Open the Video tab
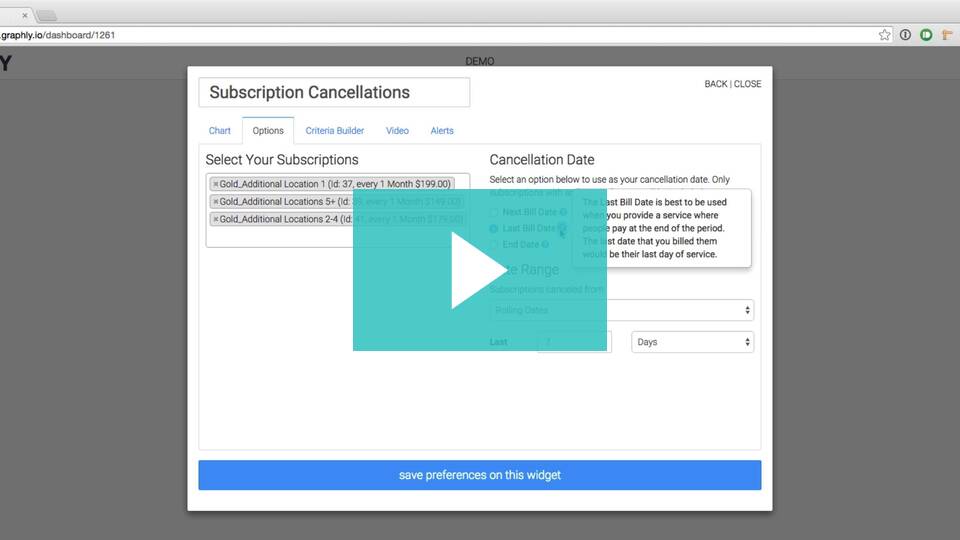 click(x=397, y=130)
